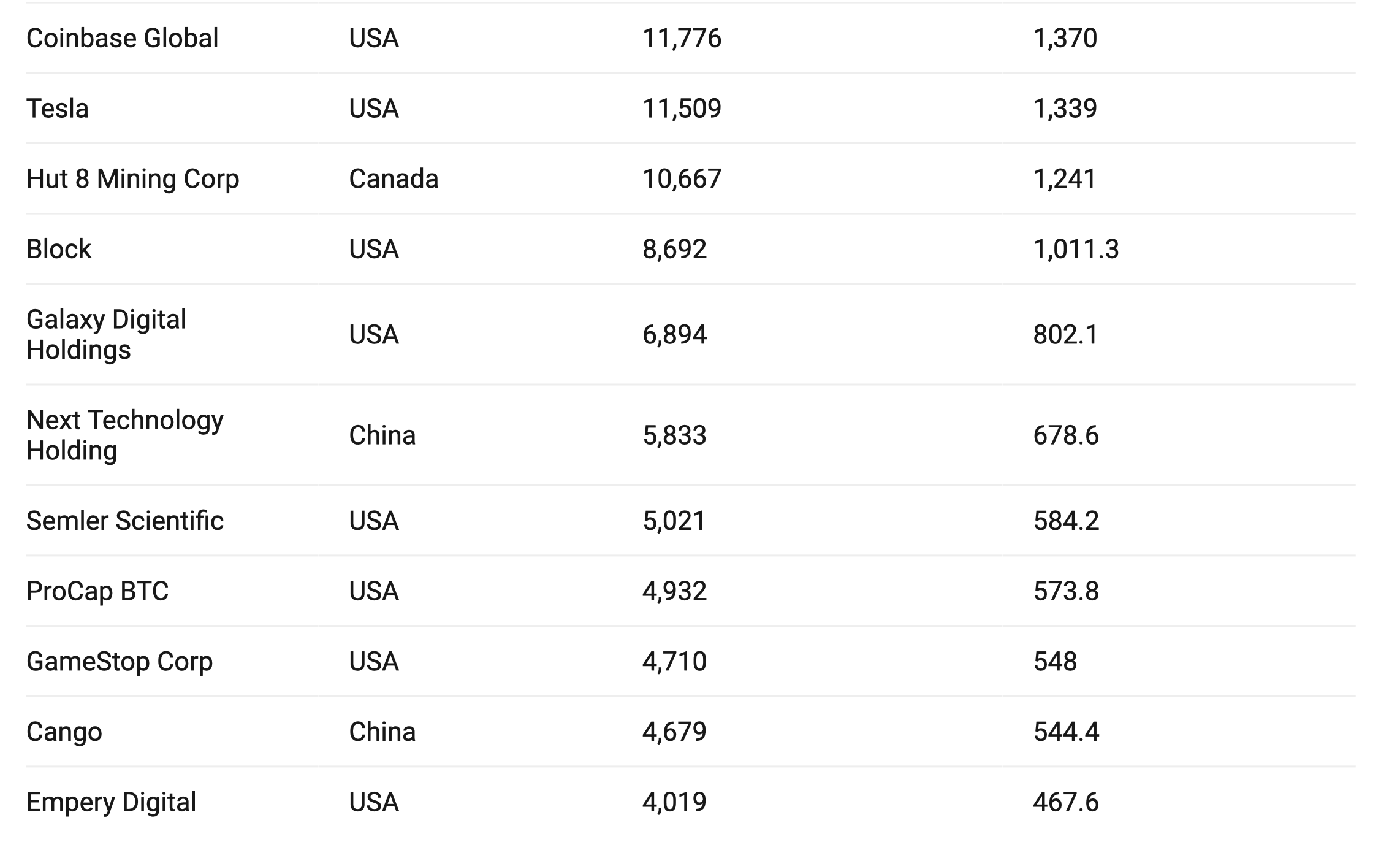Select Block's 1,011.3 value cell
Viewport: 1400px width, 850px height.
pos(1076,249)
